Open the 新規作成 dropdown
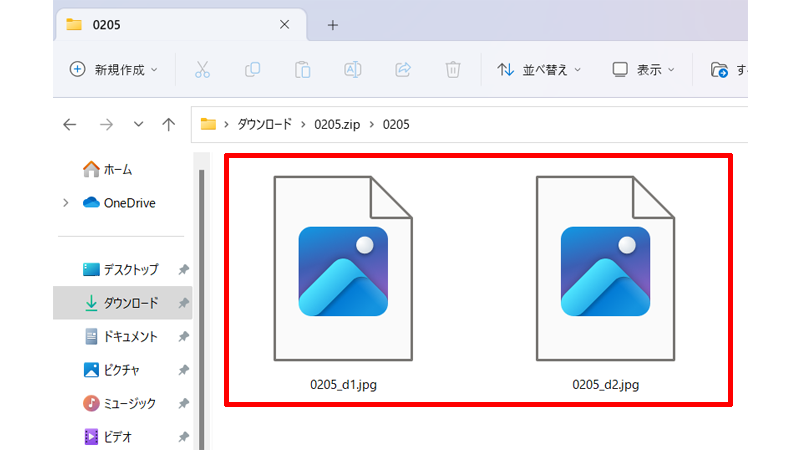Image resolution: width=800 pixels, height=450 pixels. [113, 69]
